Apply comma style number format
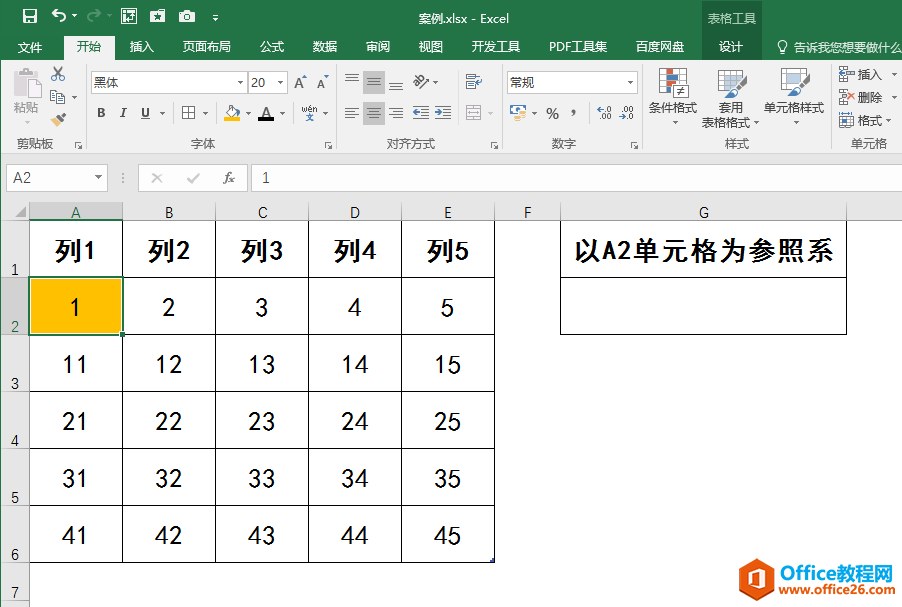Screen dimensions: 902x607 tap(574, 113)
